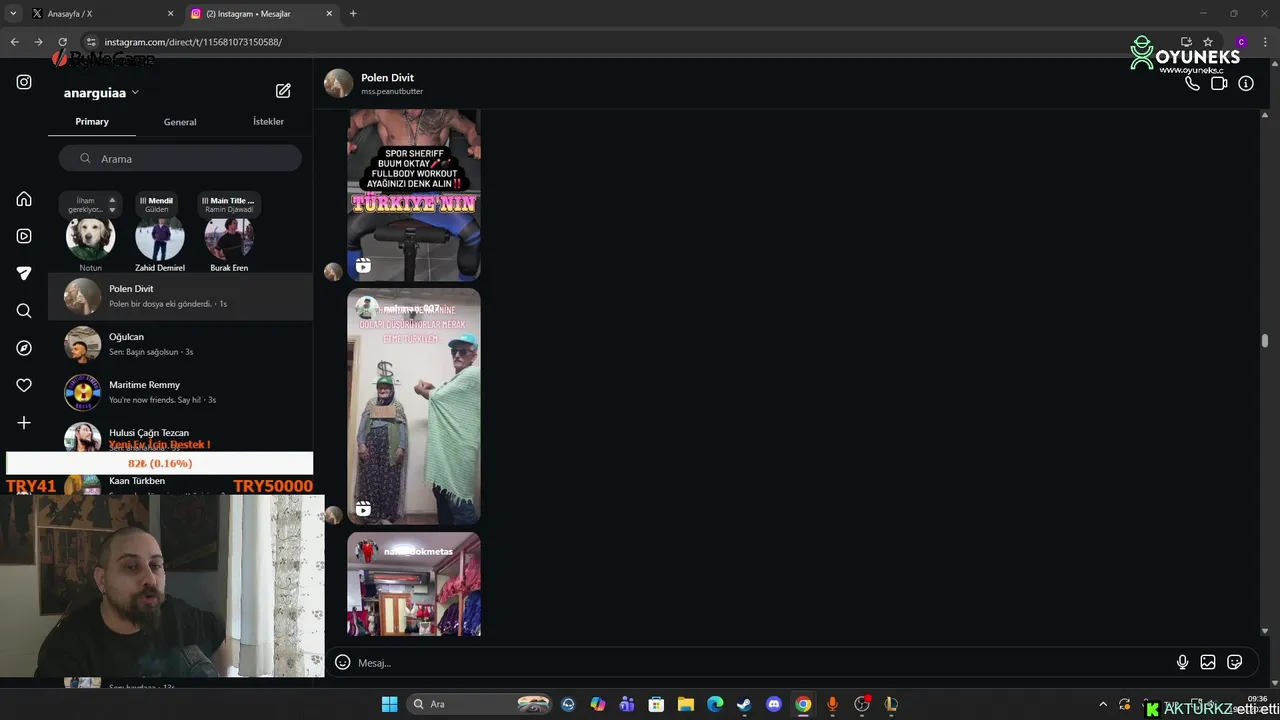Image resolution: width=1280 pixels, height=720 pixels.
Task: Open OBS Studio from taskbar
Action: tap(862, 704)
